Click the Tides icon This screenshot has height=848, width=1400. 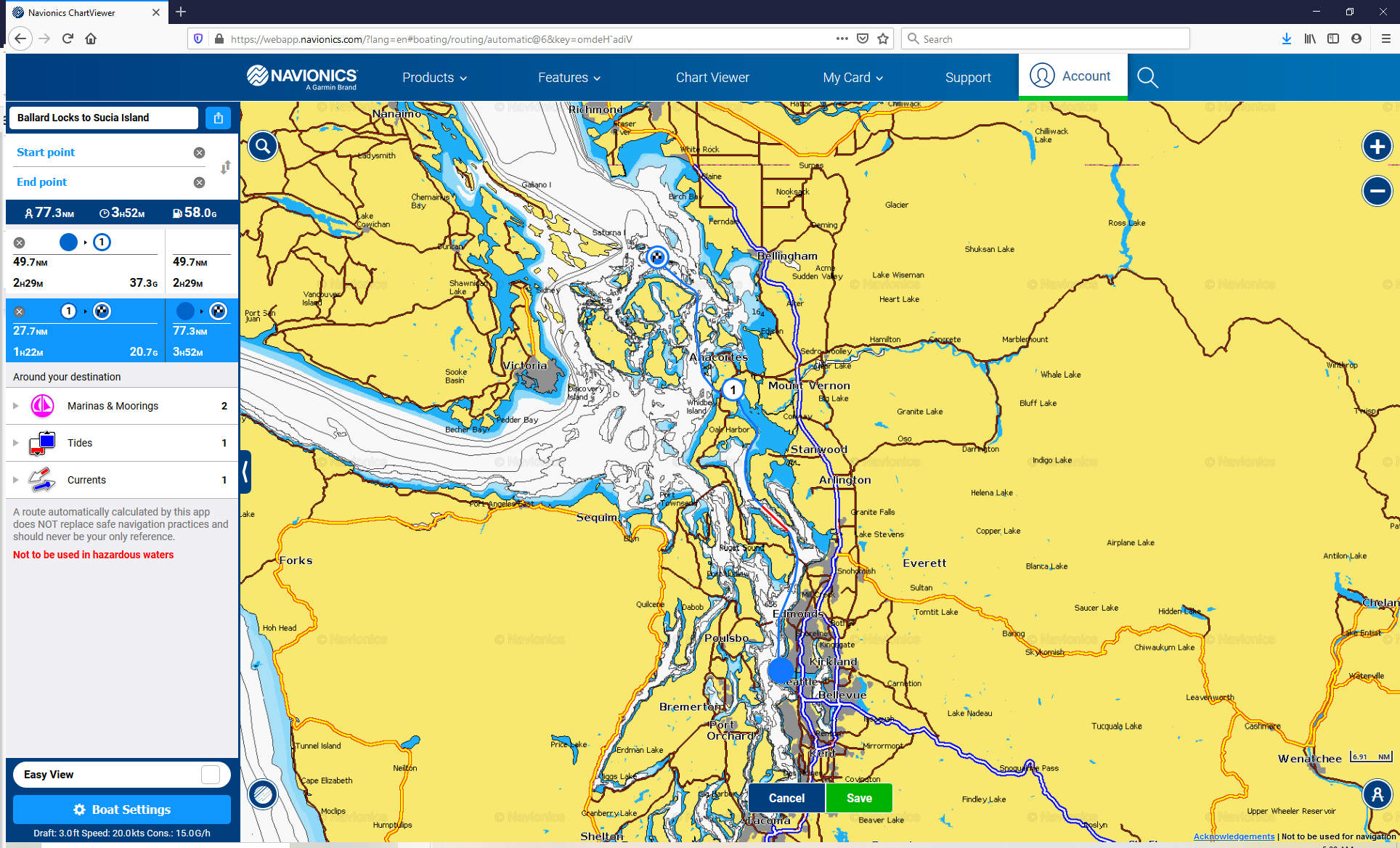43,443
